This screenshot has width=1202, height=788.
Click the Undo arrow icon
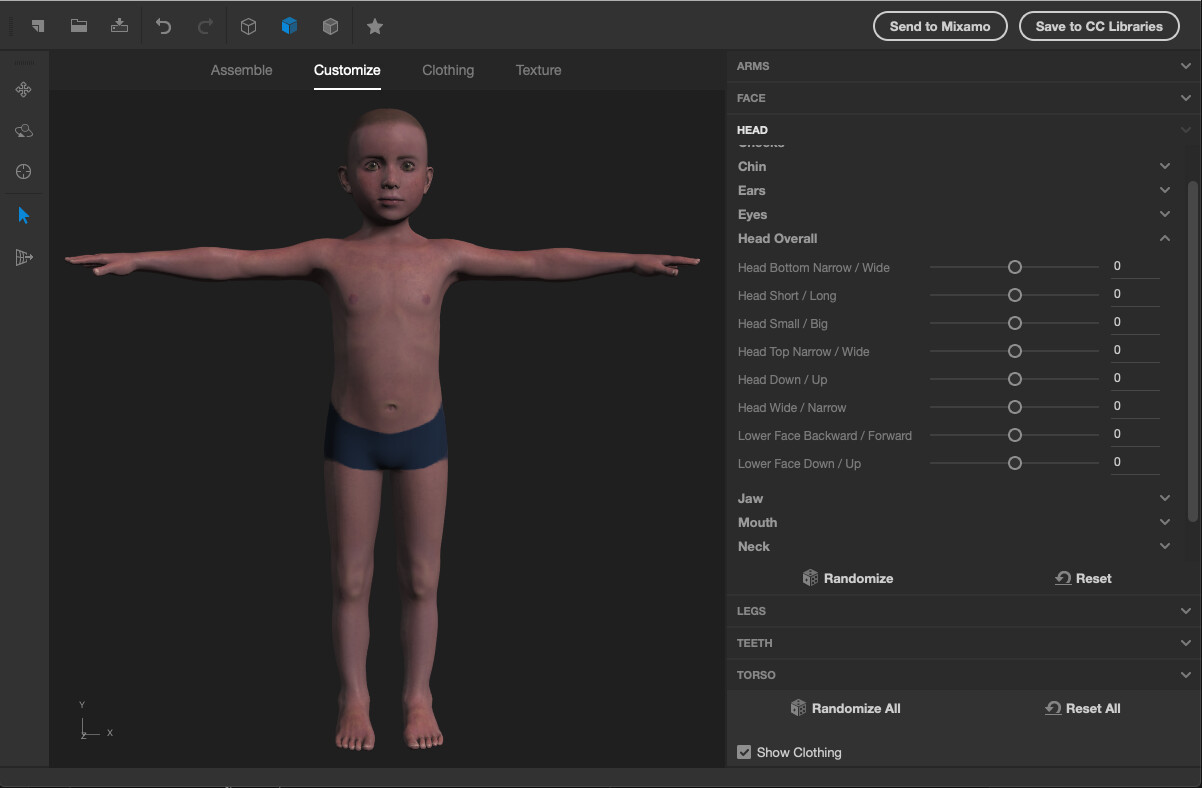(x=163, y=26)
